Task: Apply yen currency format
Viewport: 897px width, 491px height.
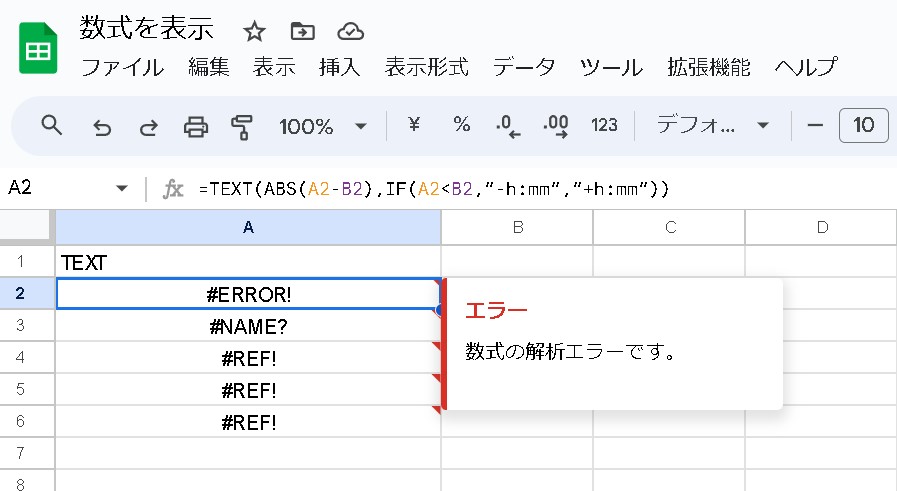Action: pos(414,125)
